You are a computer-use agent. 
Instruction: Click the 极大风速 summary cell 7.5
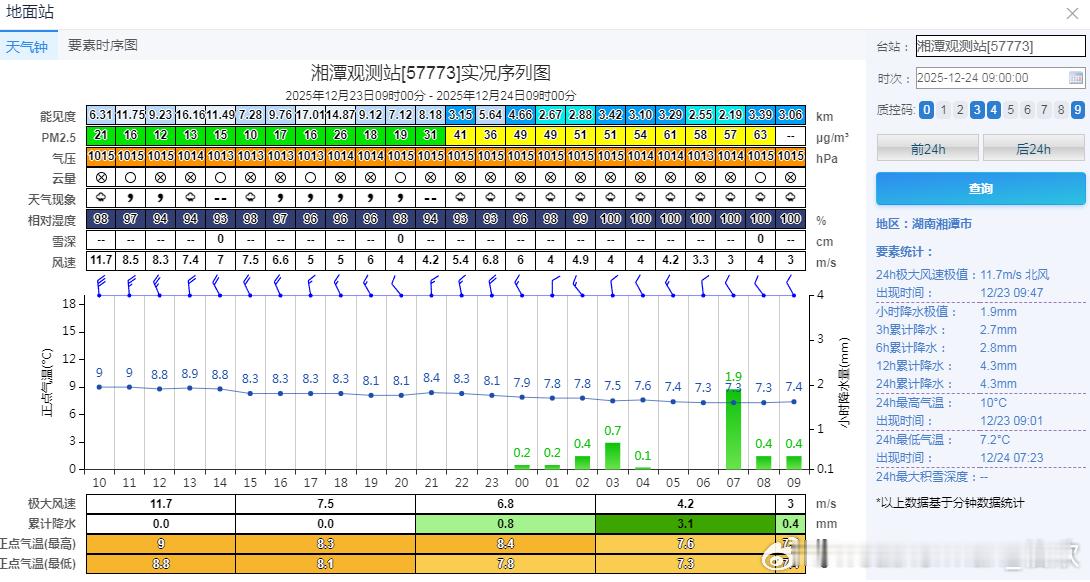click(325, 504)
